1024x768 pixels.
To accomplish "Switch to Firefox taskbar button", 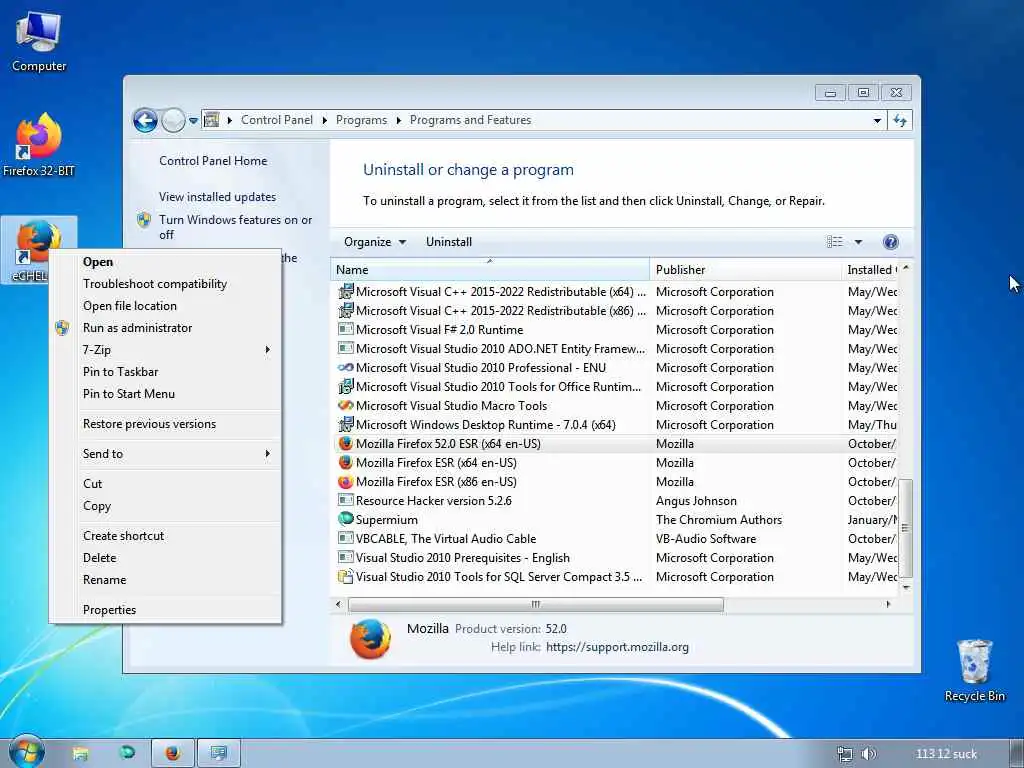I will [172, 753].
